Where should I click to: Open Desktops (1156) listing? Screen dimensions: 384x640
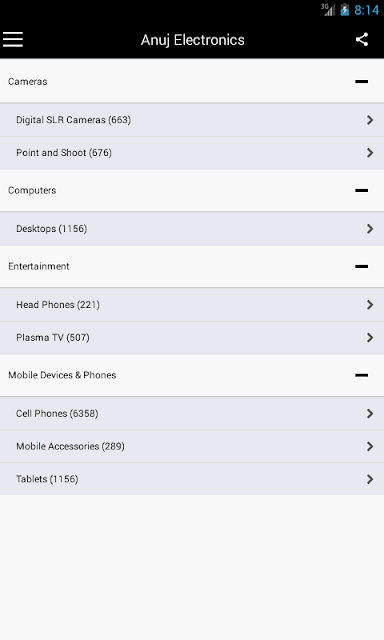192,229
